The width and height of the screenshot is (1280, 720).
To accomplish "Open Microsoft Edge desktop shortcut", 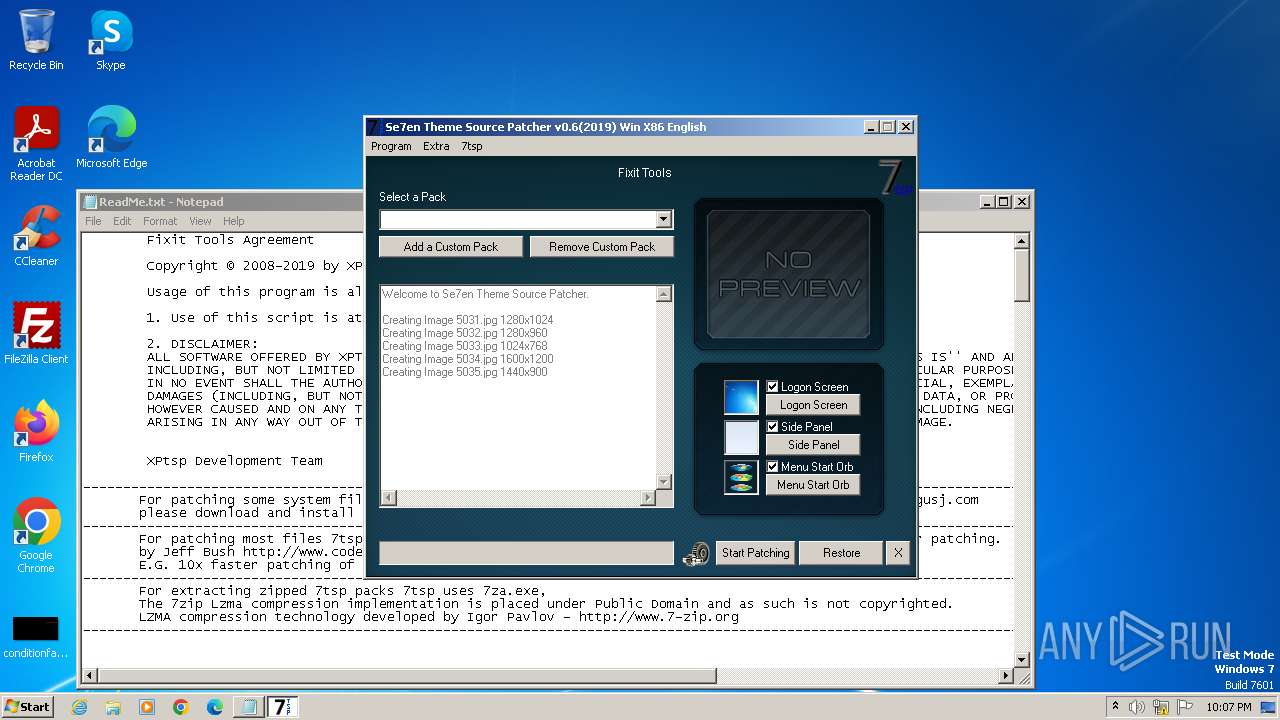I will pyautogui.click(x=111, y=138).
